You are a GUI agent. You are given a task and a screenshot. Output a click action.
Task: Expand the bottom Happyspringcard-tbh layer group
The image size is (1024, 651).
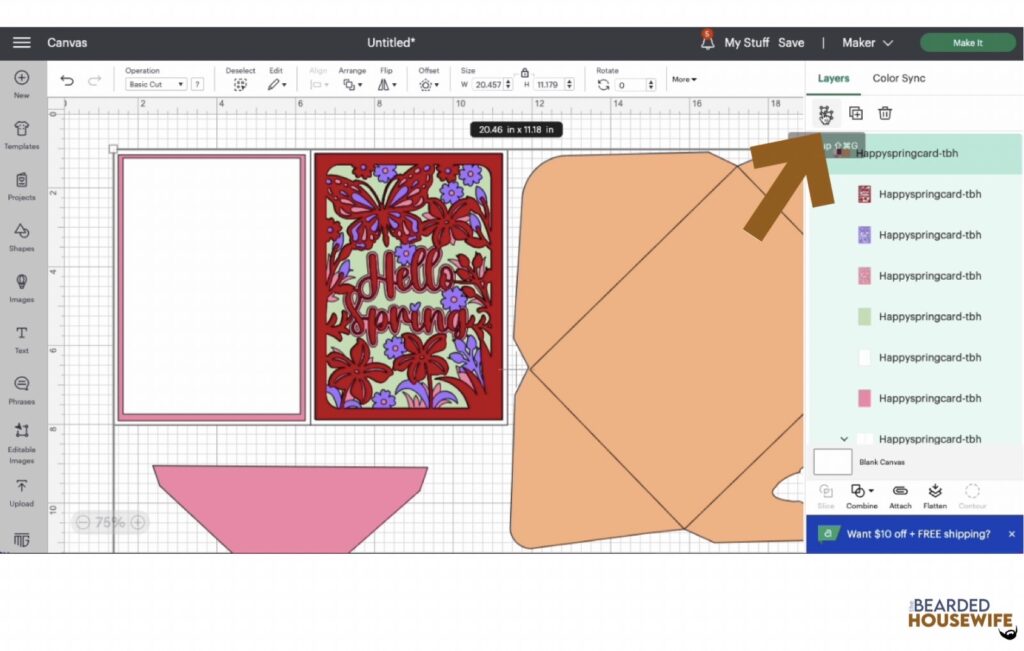pos(843,438)
